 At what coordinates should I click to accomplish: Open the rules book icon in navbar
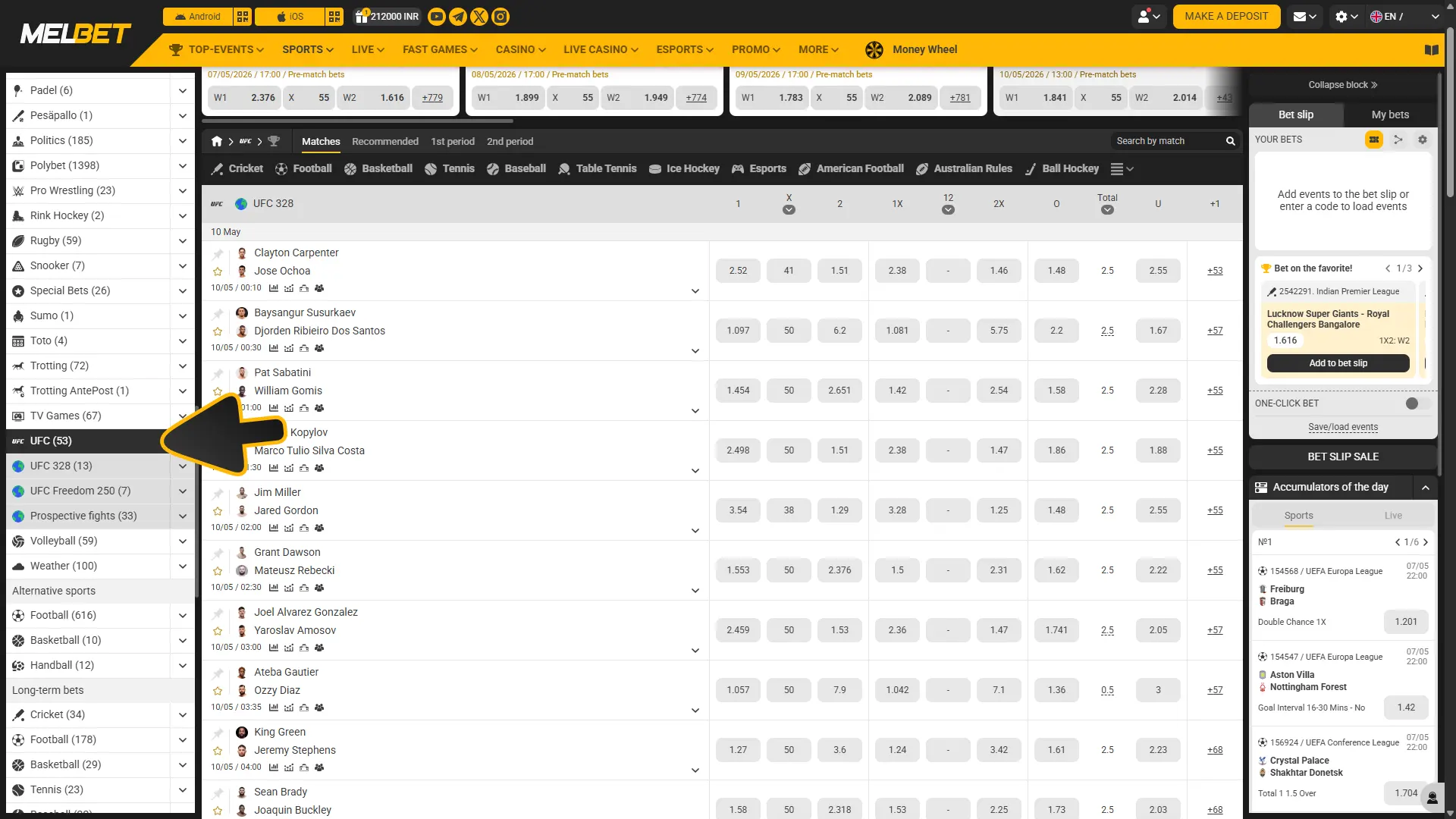tap(1432, 50)
